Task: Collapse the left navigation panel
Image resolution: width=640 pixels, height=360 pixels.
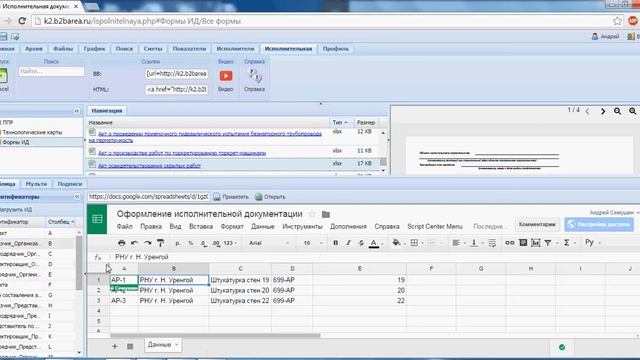Action: point(77,111)
